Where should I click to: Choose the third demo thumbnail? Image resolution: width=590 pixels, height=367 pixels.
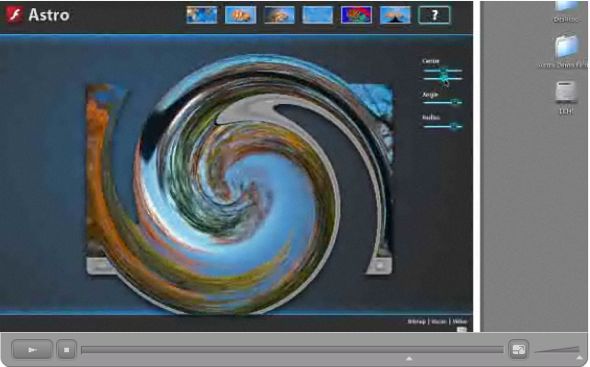pyautogui.click(x=279, y=15)
